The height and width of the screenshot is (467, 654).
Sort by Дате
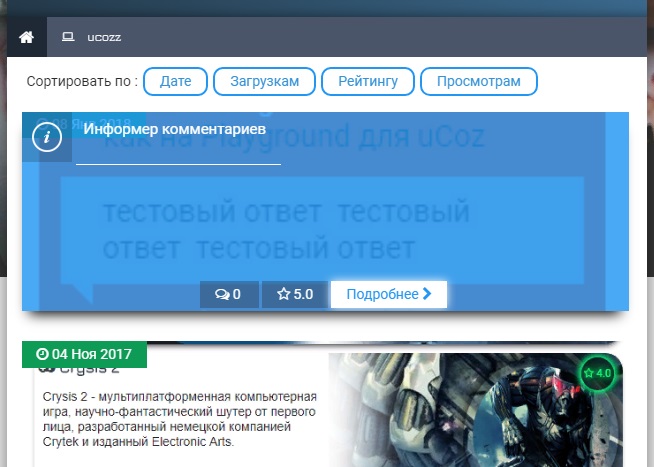pos(175,81)
